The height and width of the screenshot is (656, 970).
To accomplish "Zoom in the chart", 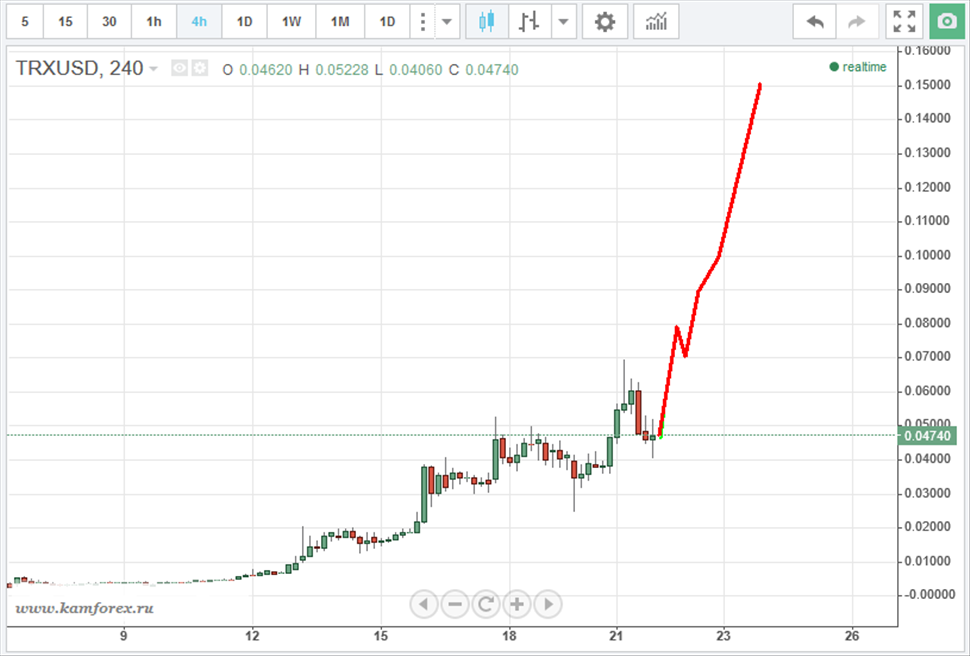I will 517,604.
